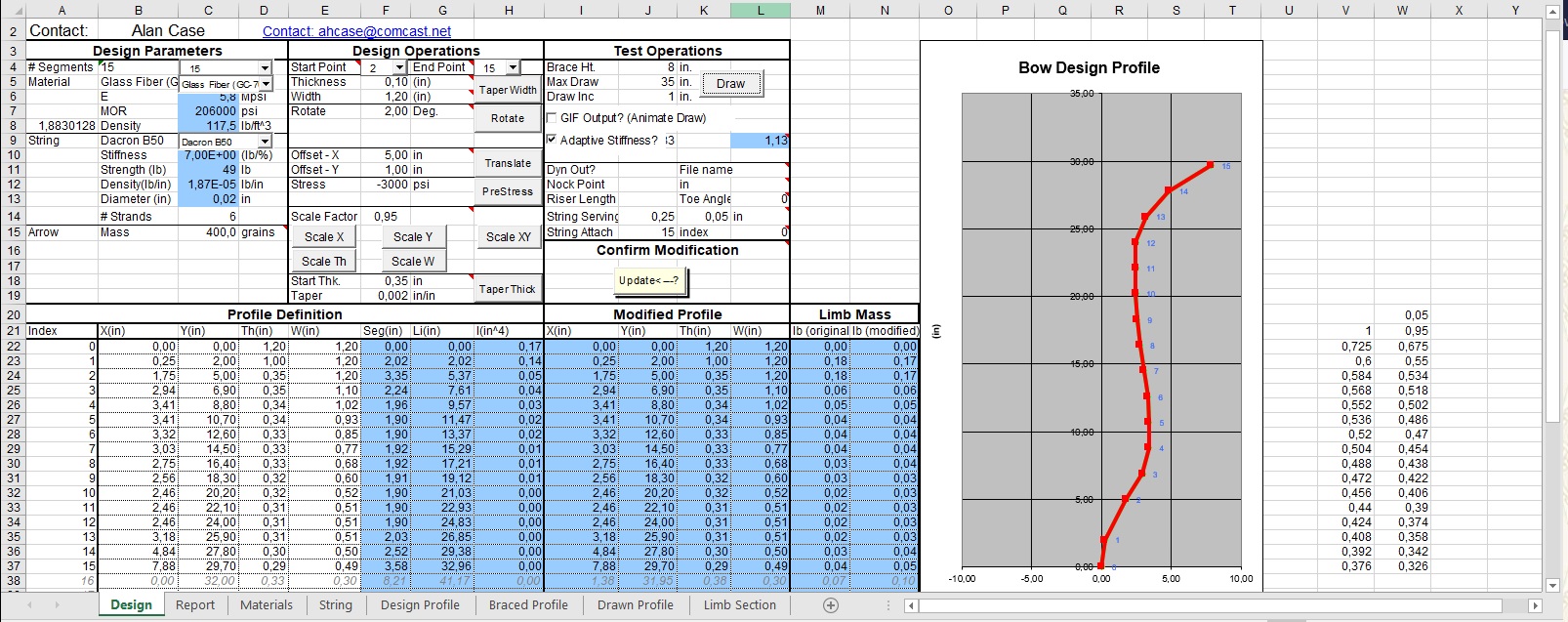Click the add new sheet plus icon
This screenshot has height=622, width=1568.
pyautogui.click(x=831, y=605)
